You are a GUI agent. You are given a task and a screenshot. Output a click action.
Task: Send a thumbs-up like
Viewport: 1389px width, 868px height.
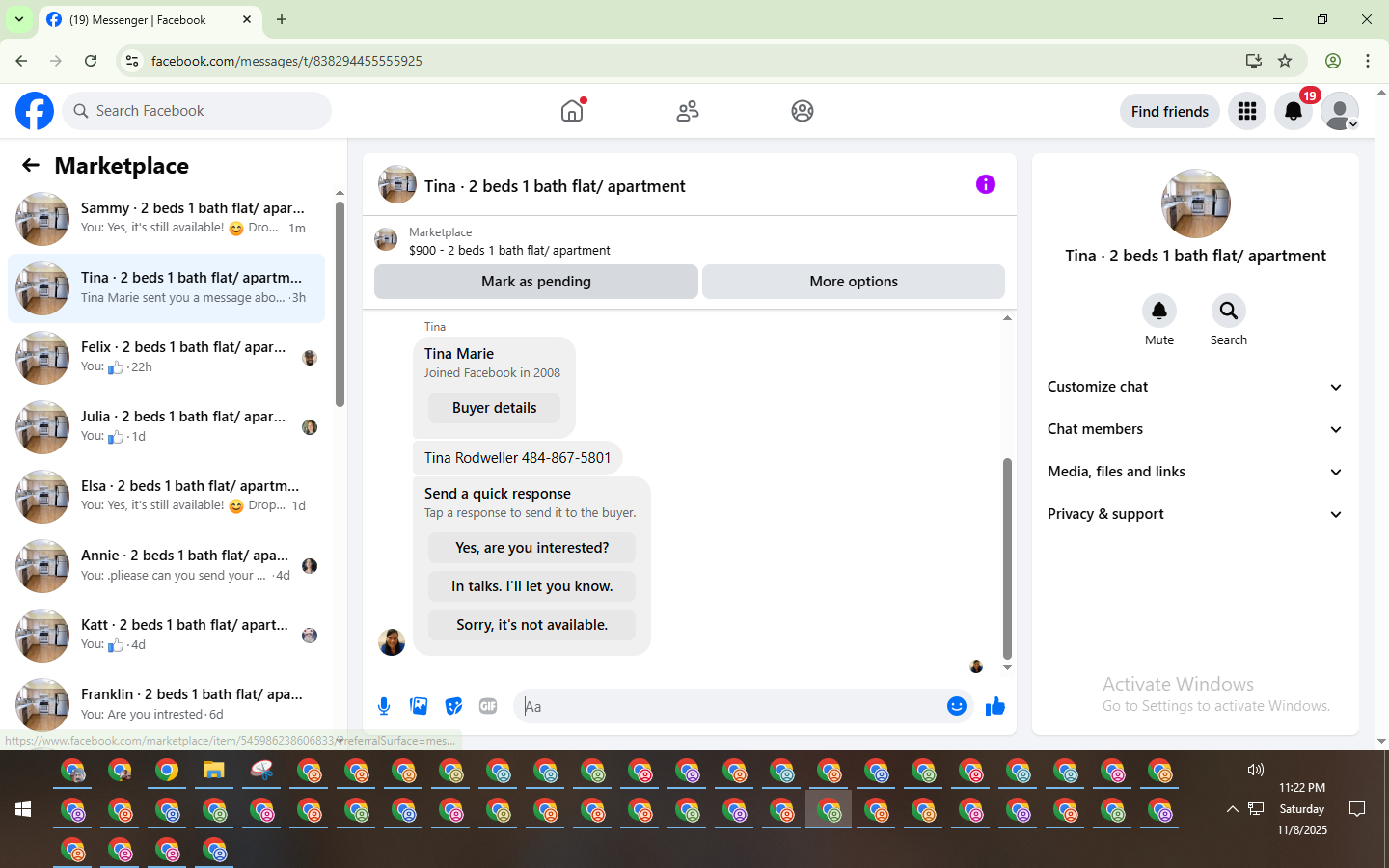pyautogui.click(x=995, y=706)
